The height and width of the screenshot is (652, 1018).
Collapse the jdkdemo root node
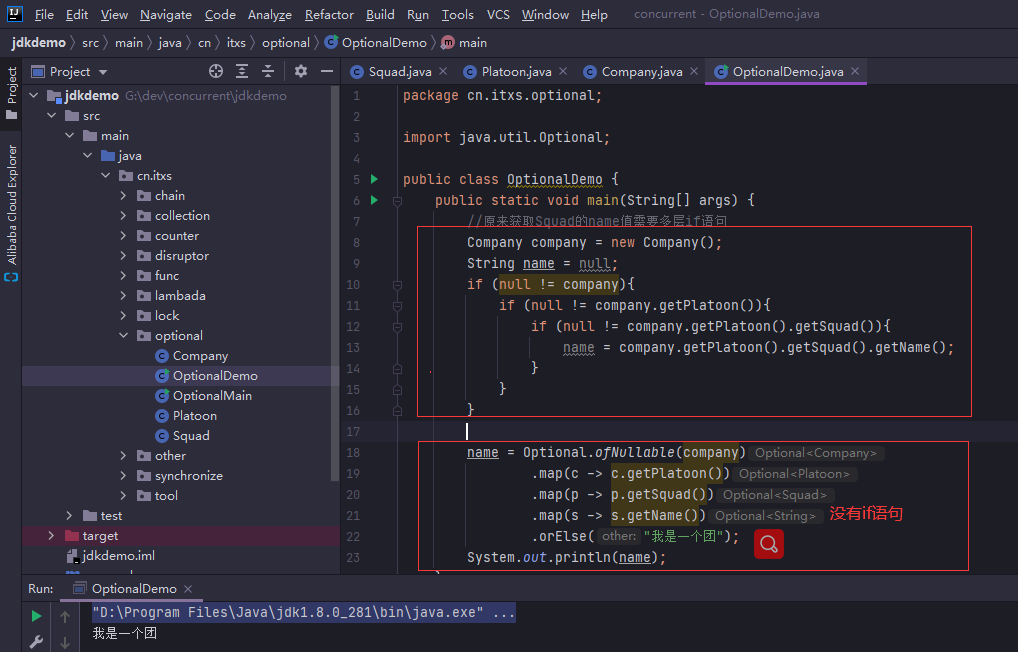pyautogui.click(x=34, y=95)
